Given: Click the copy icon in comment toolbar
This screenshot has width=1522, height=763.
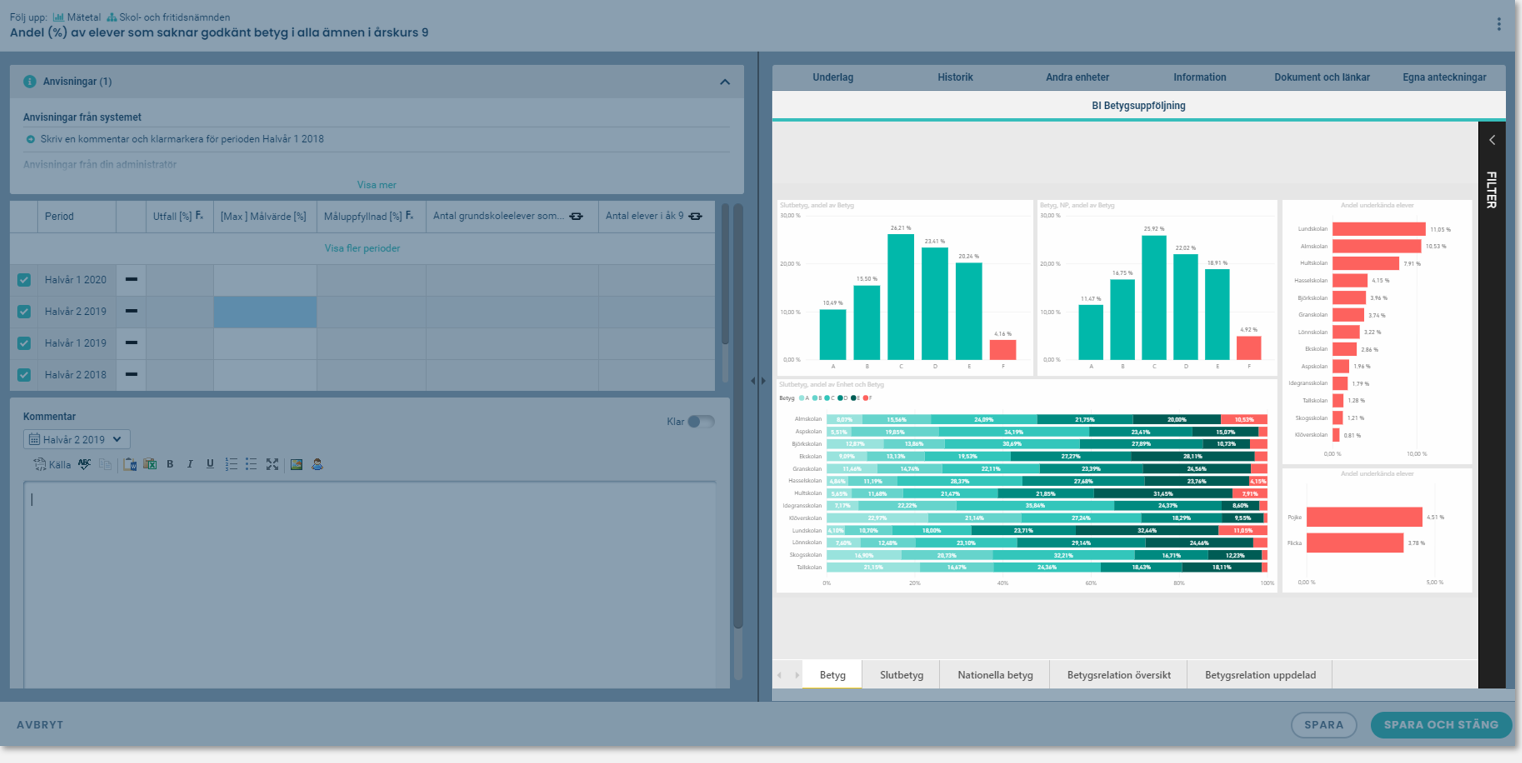Looking at the screenshot, I should tap(105, 464).
